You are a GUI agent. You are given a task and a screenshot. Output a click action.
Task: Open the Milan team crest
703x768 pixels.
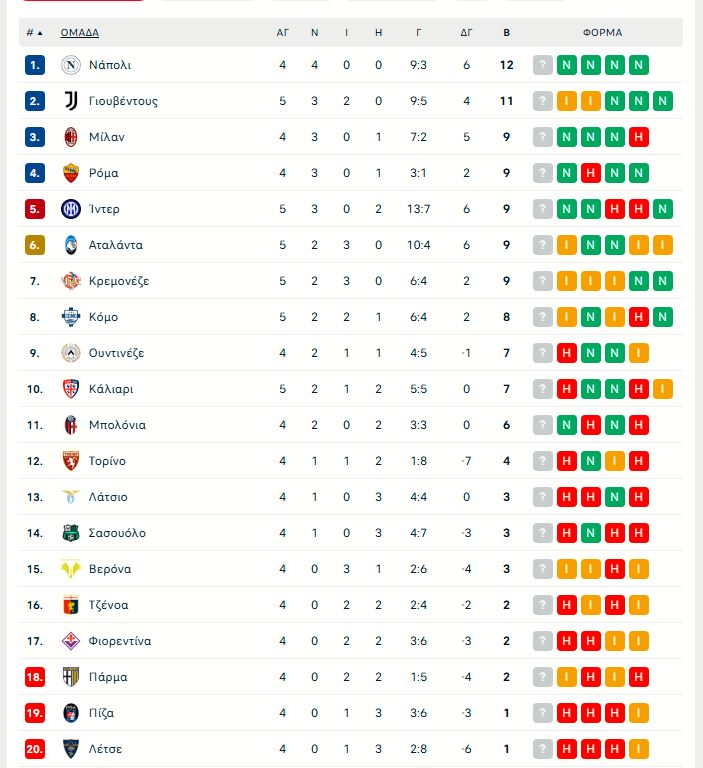tap(71, 137)
